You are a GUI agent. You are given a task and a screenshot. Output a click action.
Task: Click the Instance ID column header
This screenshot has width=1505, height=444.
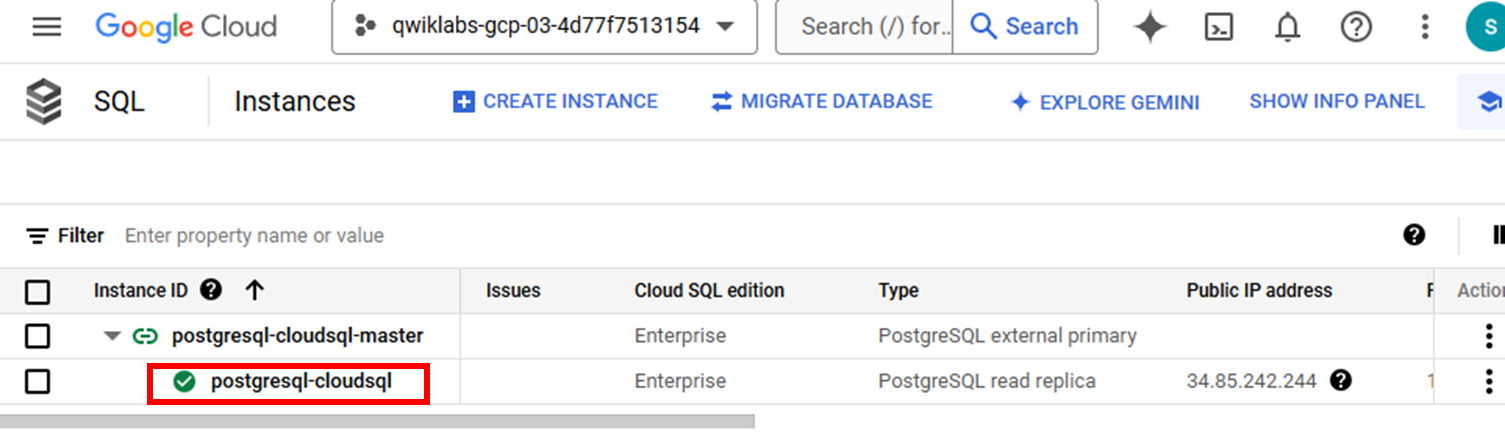coord(140,291)
